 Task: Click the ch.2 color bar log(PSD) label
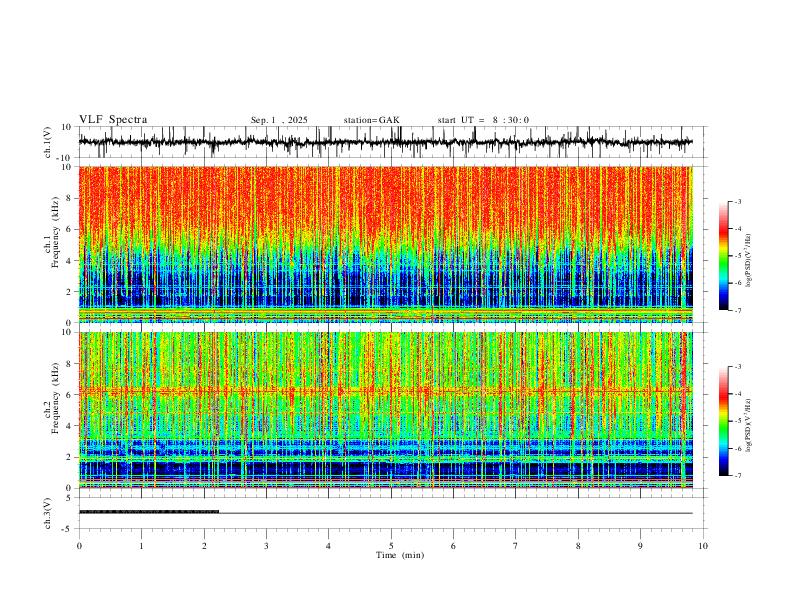[x=749, y=425]
